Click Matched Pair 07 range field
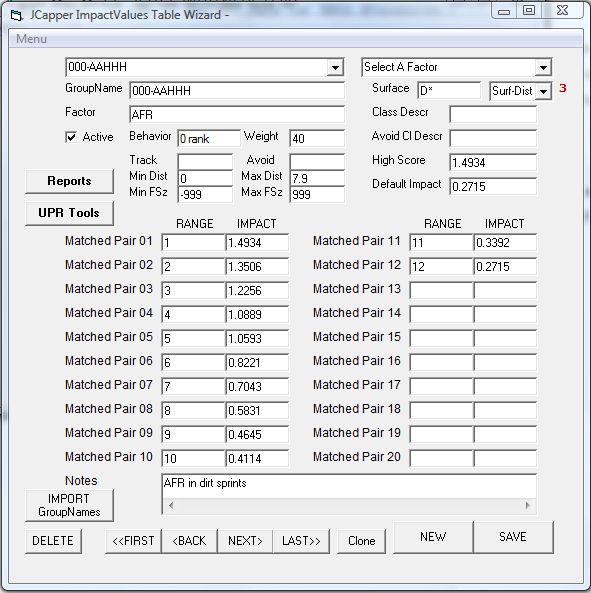 coord(194,387)
